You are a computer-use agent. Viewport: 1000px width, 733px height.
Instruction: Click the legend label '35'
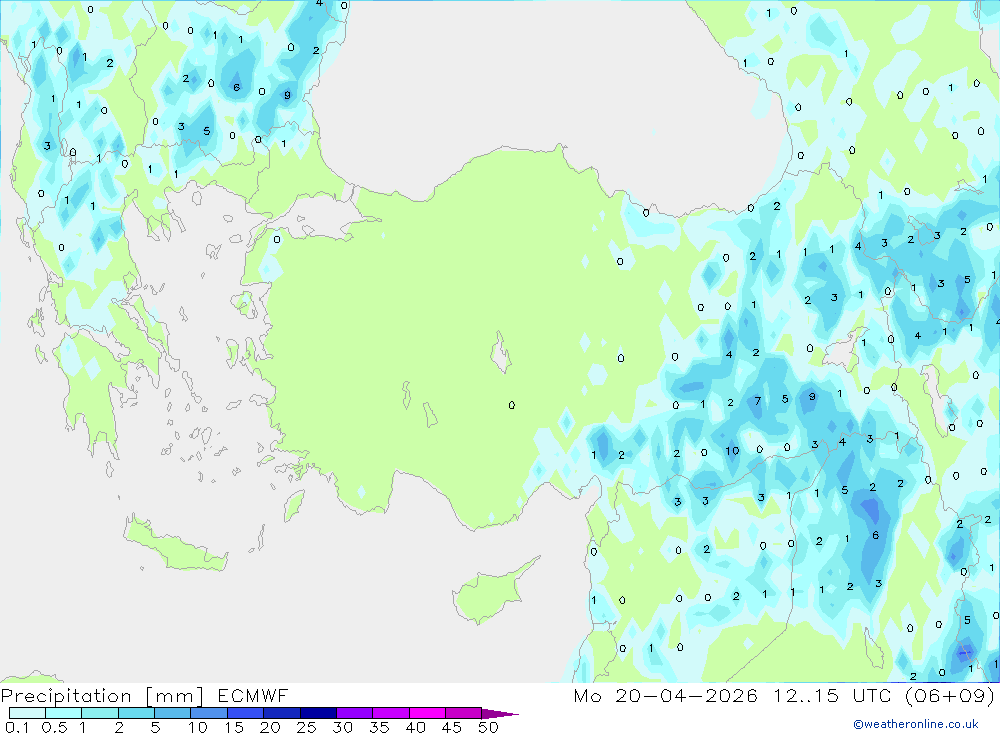tap(379, 727)
